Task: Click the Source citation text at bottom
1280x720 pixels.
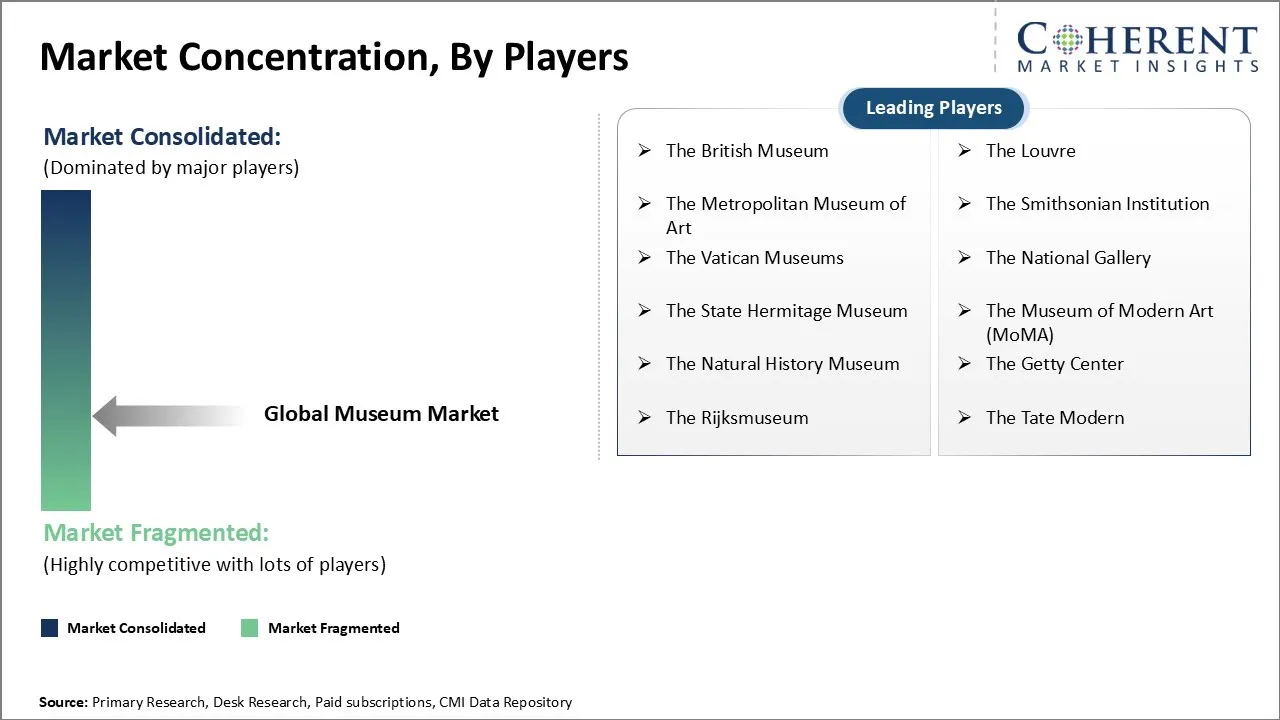Action: pyautogui.click(x=305, y=702)
